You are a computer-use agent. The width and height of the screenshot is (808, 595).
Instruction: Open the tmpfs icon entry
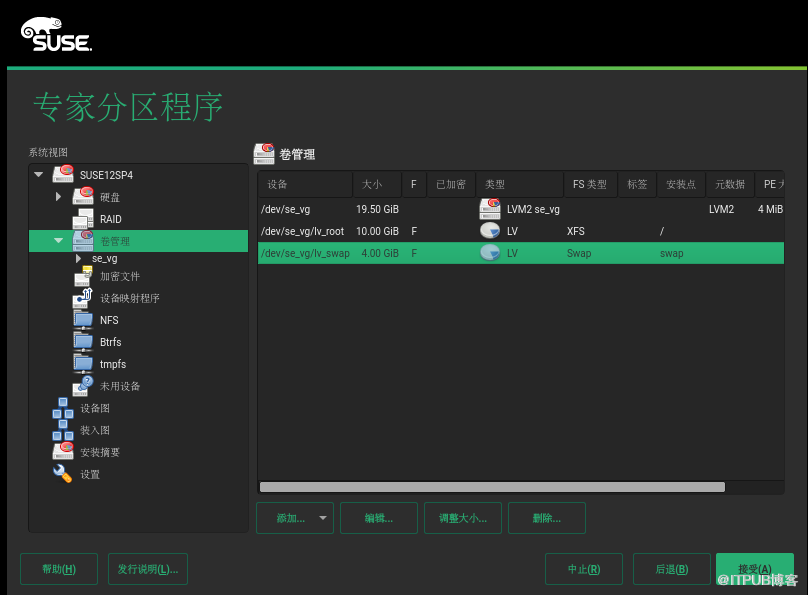pos(83,364)
